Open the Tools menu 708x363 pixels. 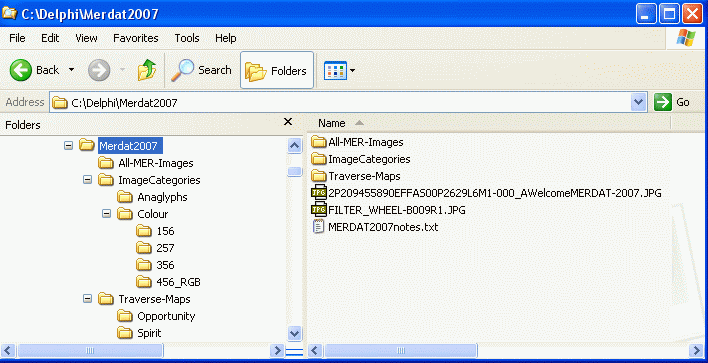[x=187, y=38]
